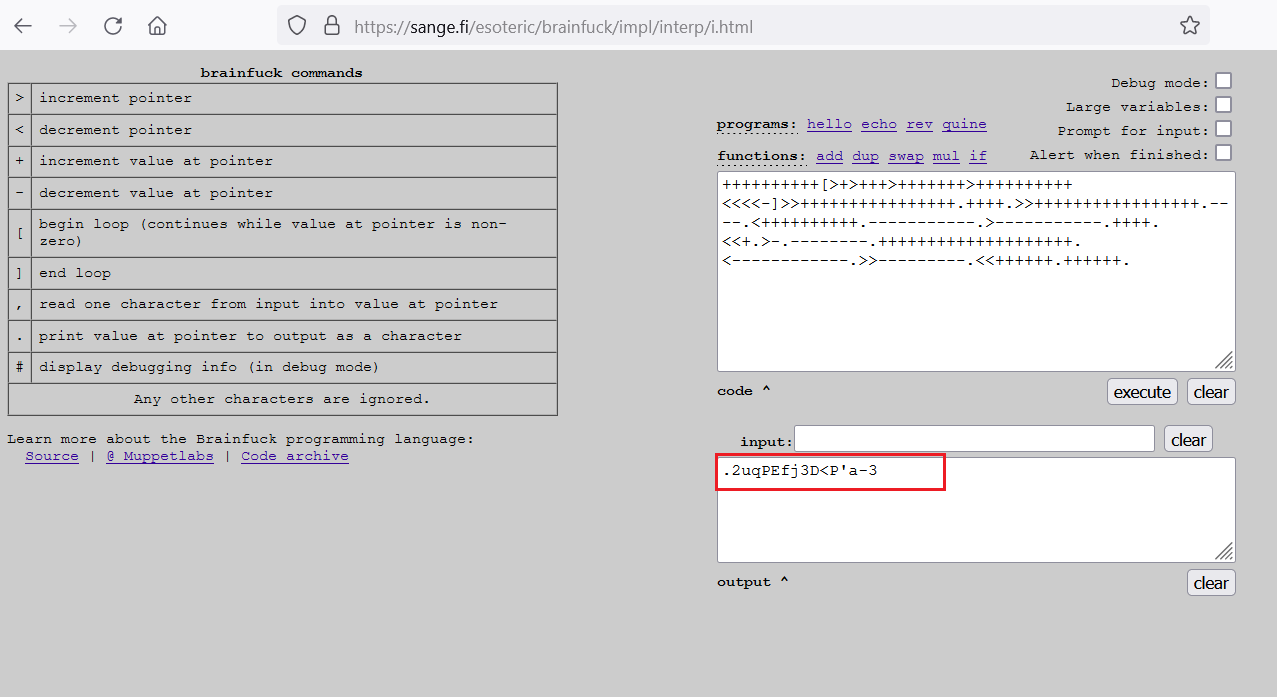Click the shield tracking protection icon

point(297,26)
